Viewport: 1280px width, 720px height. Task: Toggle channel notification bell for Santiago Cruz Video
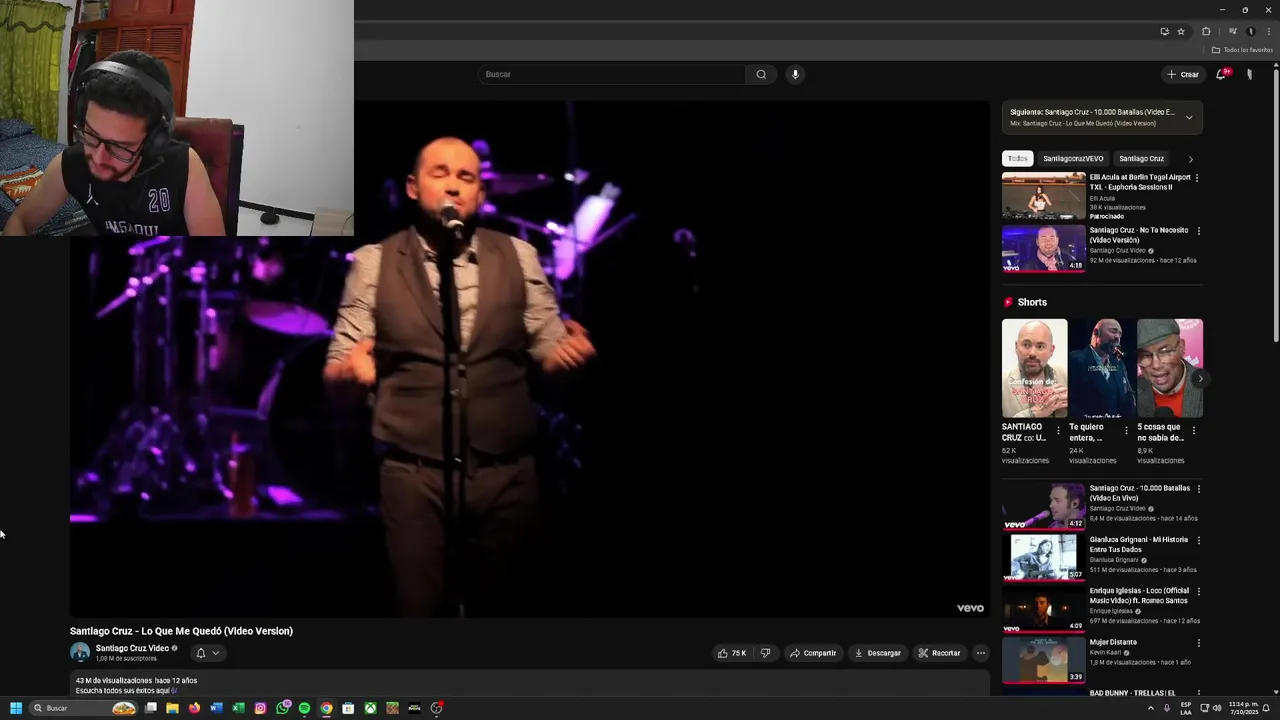pyautogui.click(x=200, y=653)
